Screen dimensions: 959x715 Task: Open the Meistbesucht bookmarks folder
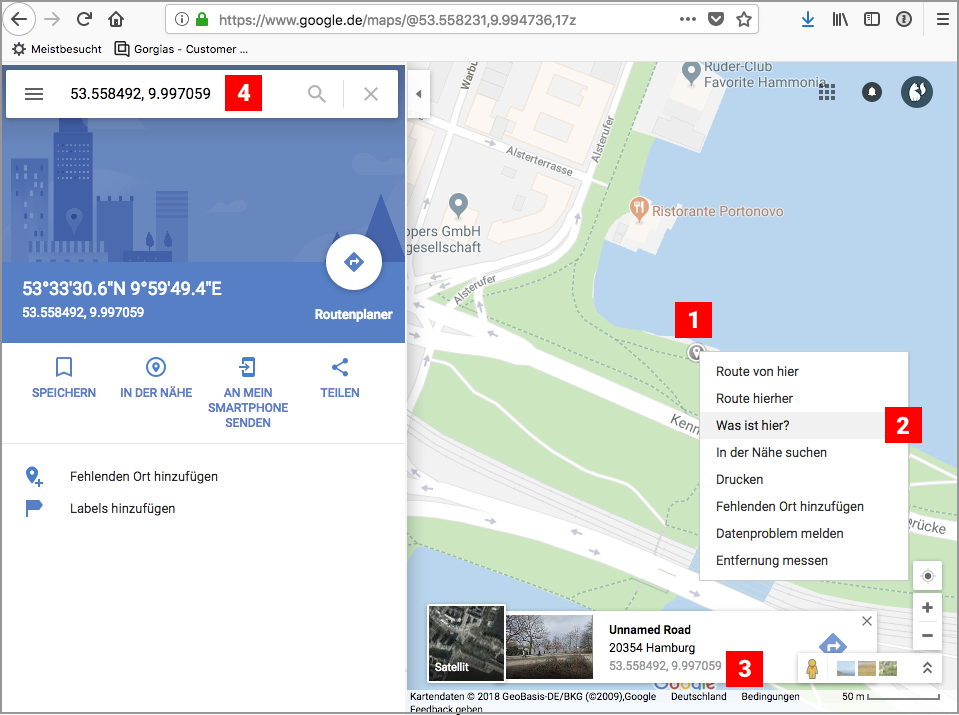tap(57, 49)
